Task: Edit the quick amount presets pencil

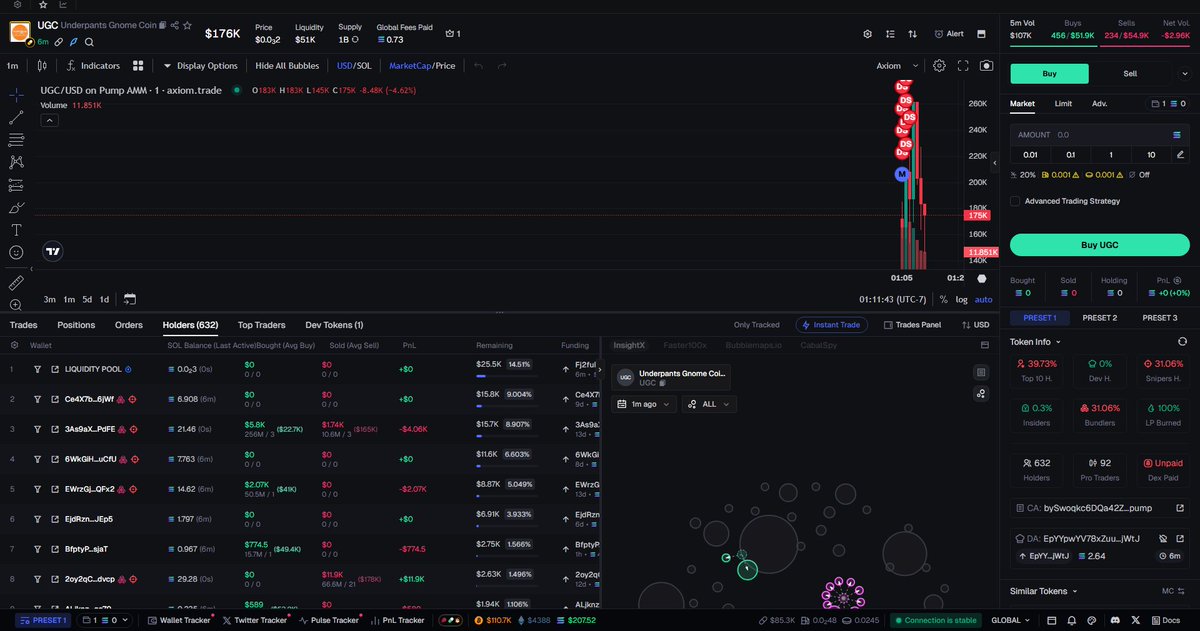Action: [1181, 154]
